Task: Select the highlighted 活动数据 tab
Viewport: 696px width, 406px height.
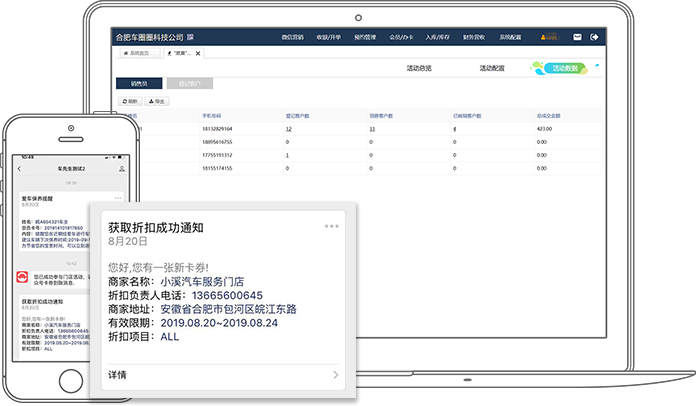Action: click(x=565, y=68)
